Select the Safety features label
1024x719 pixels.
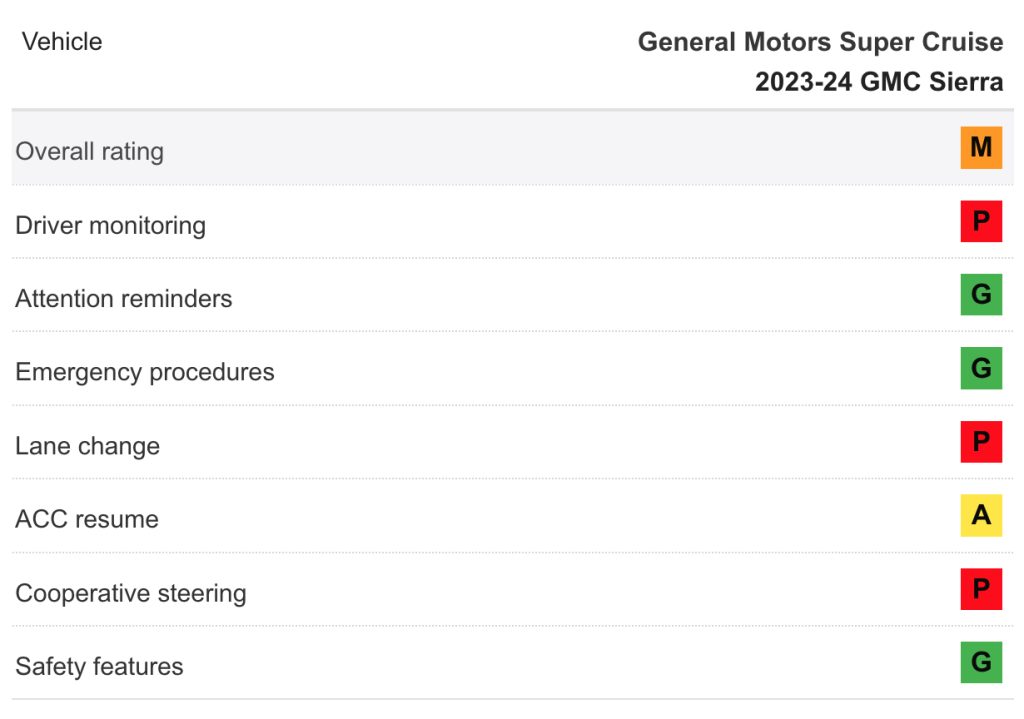tap(99, 666)
